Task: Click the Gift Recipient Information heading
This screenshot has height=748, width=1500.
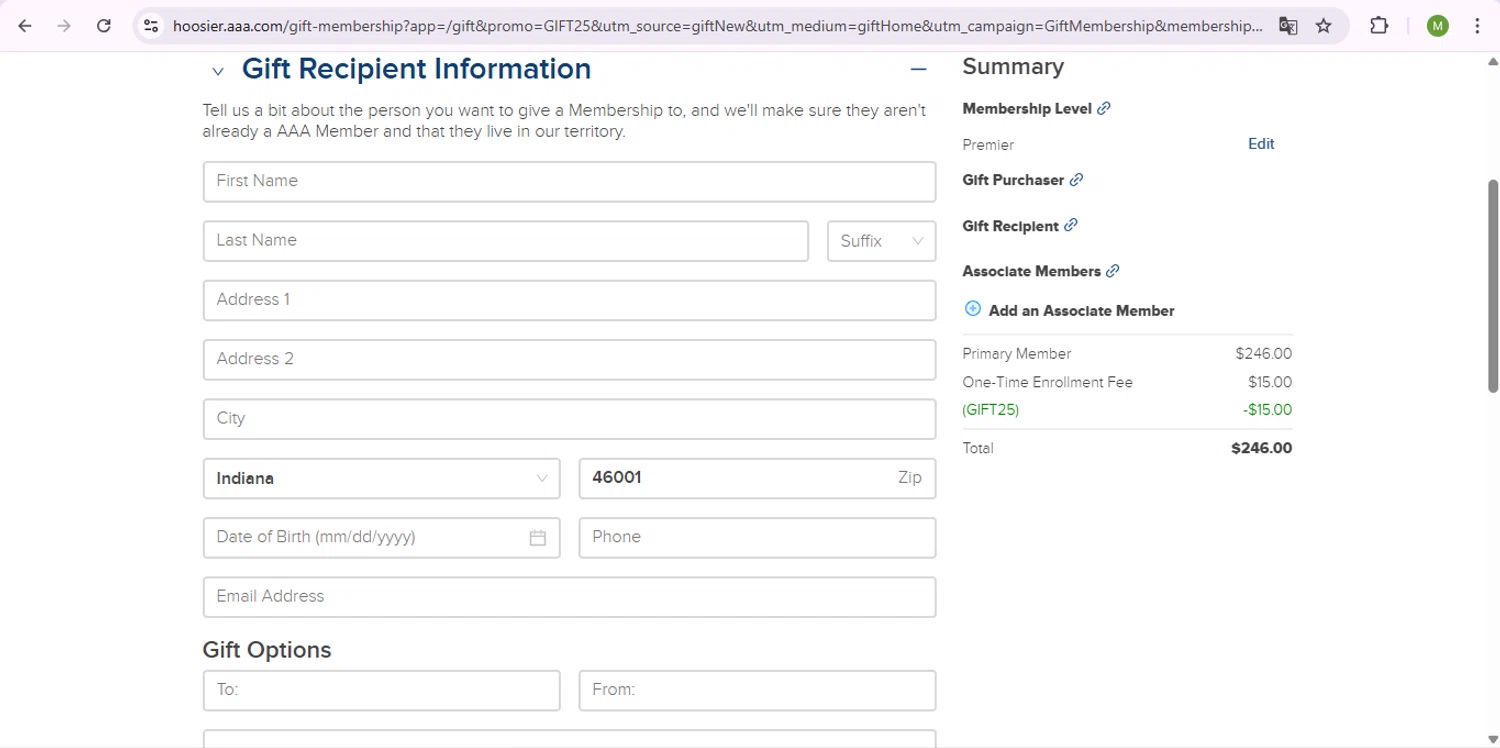Action: click(416, 69)
